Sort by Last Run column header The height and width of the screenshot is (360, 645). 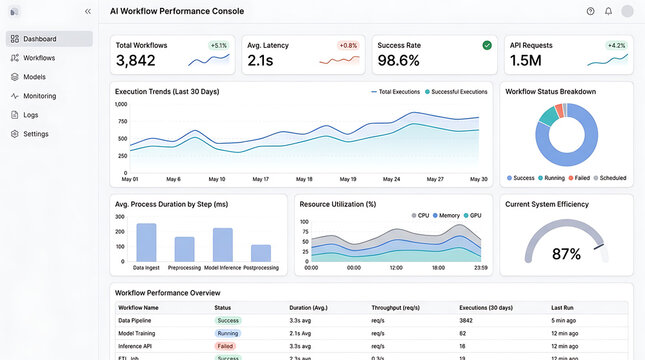(x=562, y=307)
